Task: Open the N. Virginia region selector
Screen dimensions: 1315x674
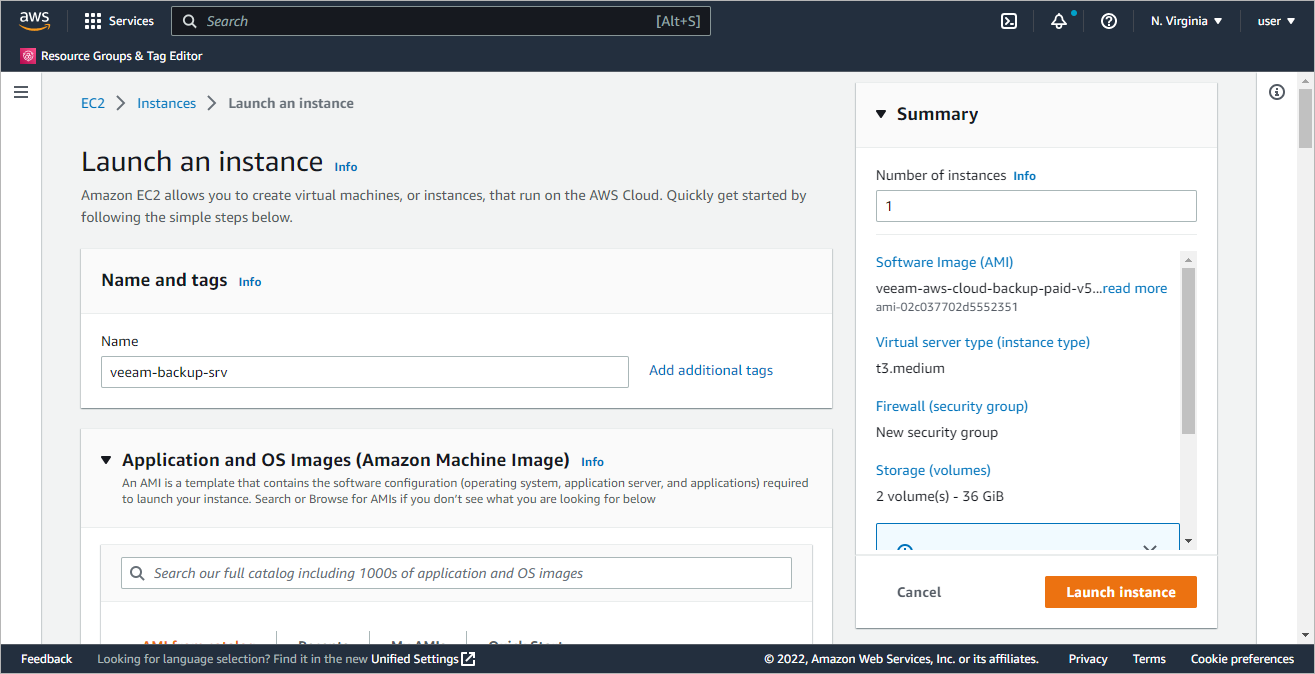Action: (1185, 20)
